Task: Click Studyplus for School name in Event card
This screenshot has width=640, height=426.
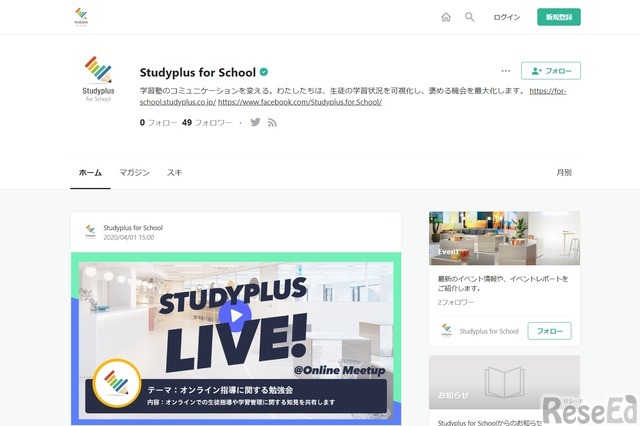Action: pos(489,331)
